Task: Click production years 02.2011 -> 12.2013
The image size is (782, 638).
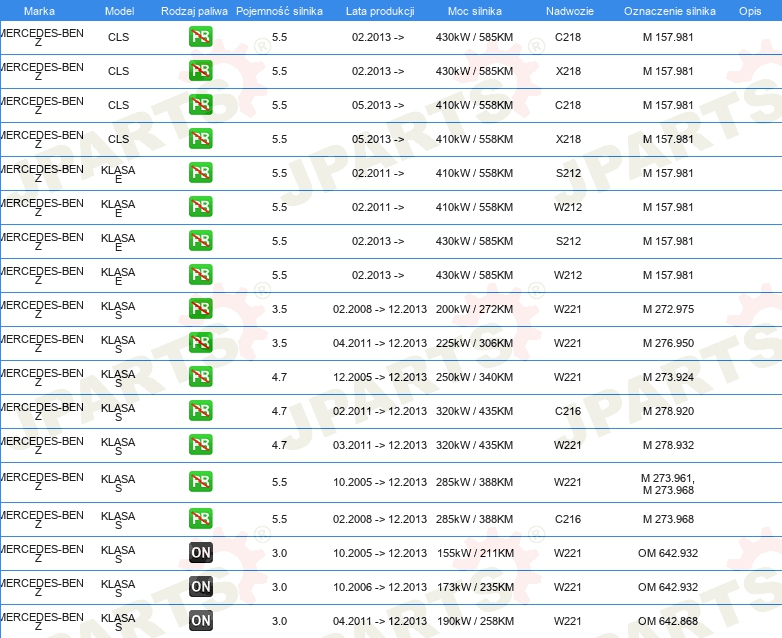Action: [x=380, y=411]
